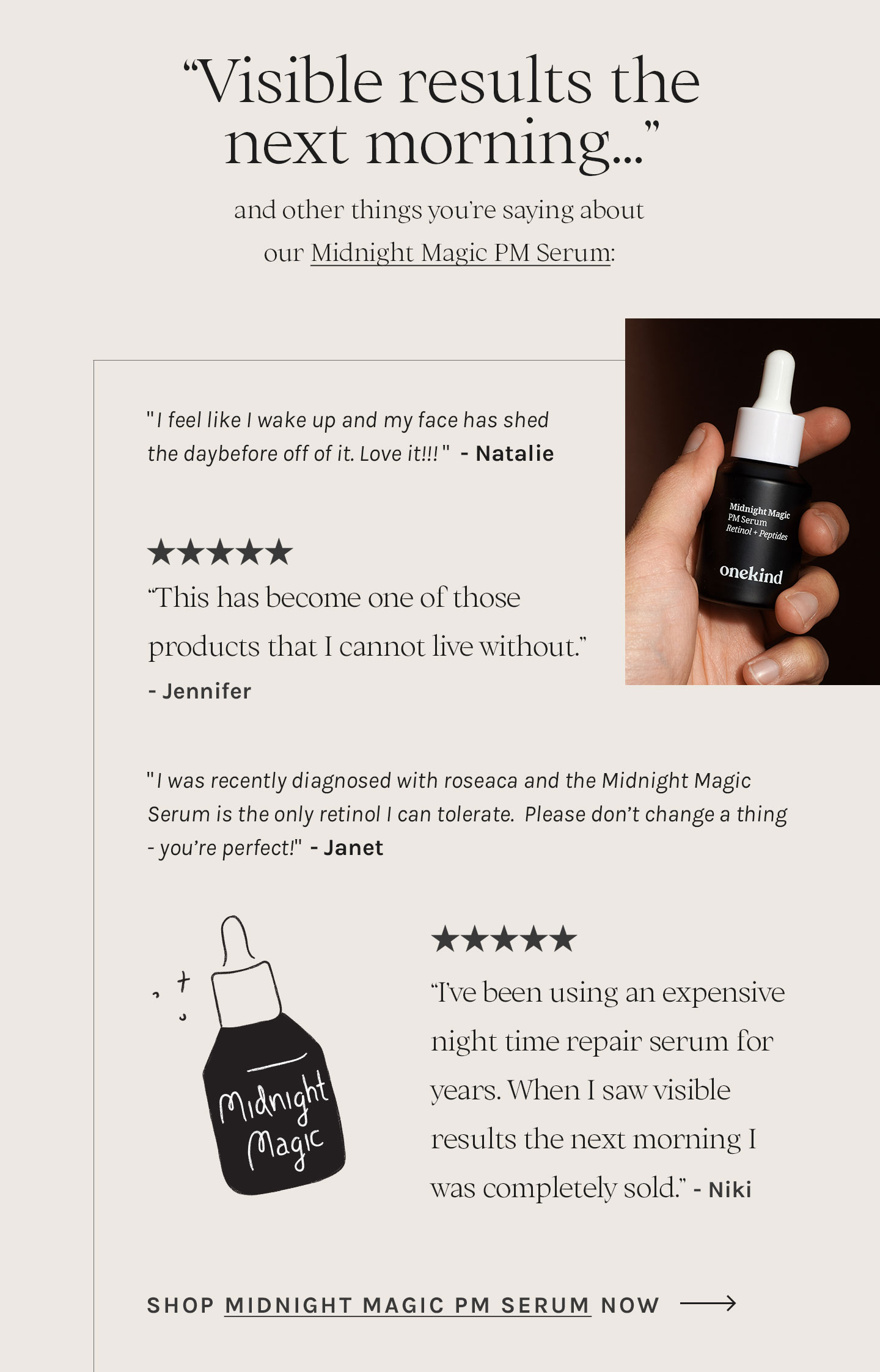
Task: Click Niki's night time repair serum review
Action: coord(608,1090)
